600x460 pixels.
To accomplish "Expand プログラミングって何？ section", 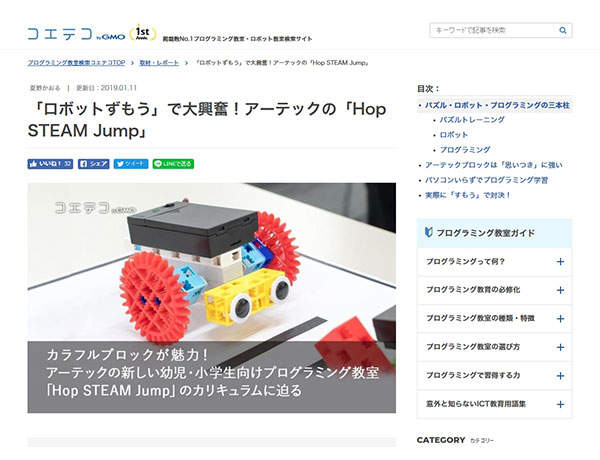I will [x=494, y=262].
